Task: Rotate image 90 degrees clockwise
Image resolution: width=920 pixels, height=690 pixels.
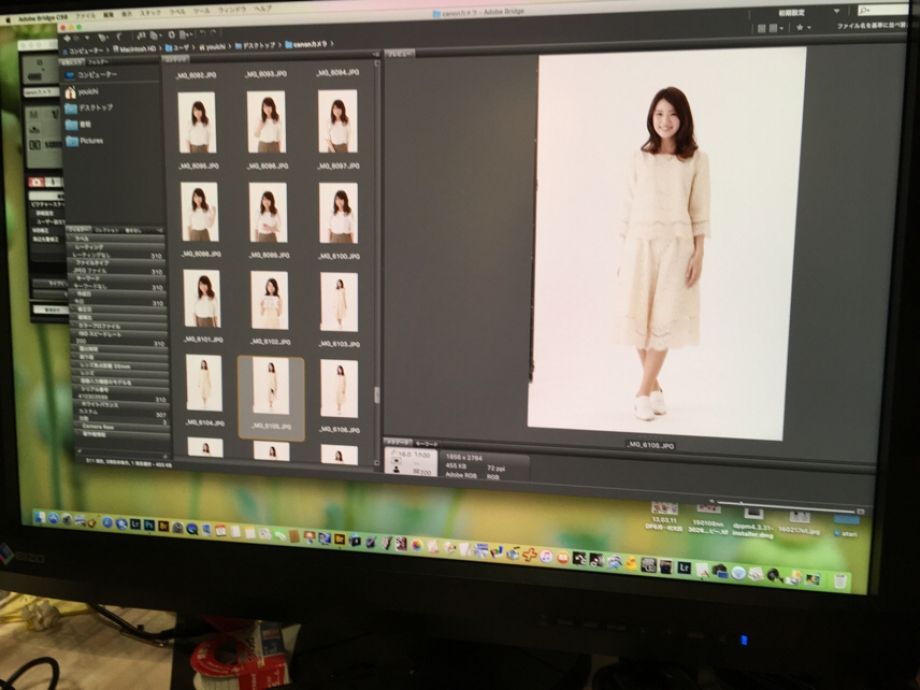Action: click(212, 34)
